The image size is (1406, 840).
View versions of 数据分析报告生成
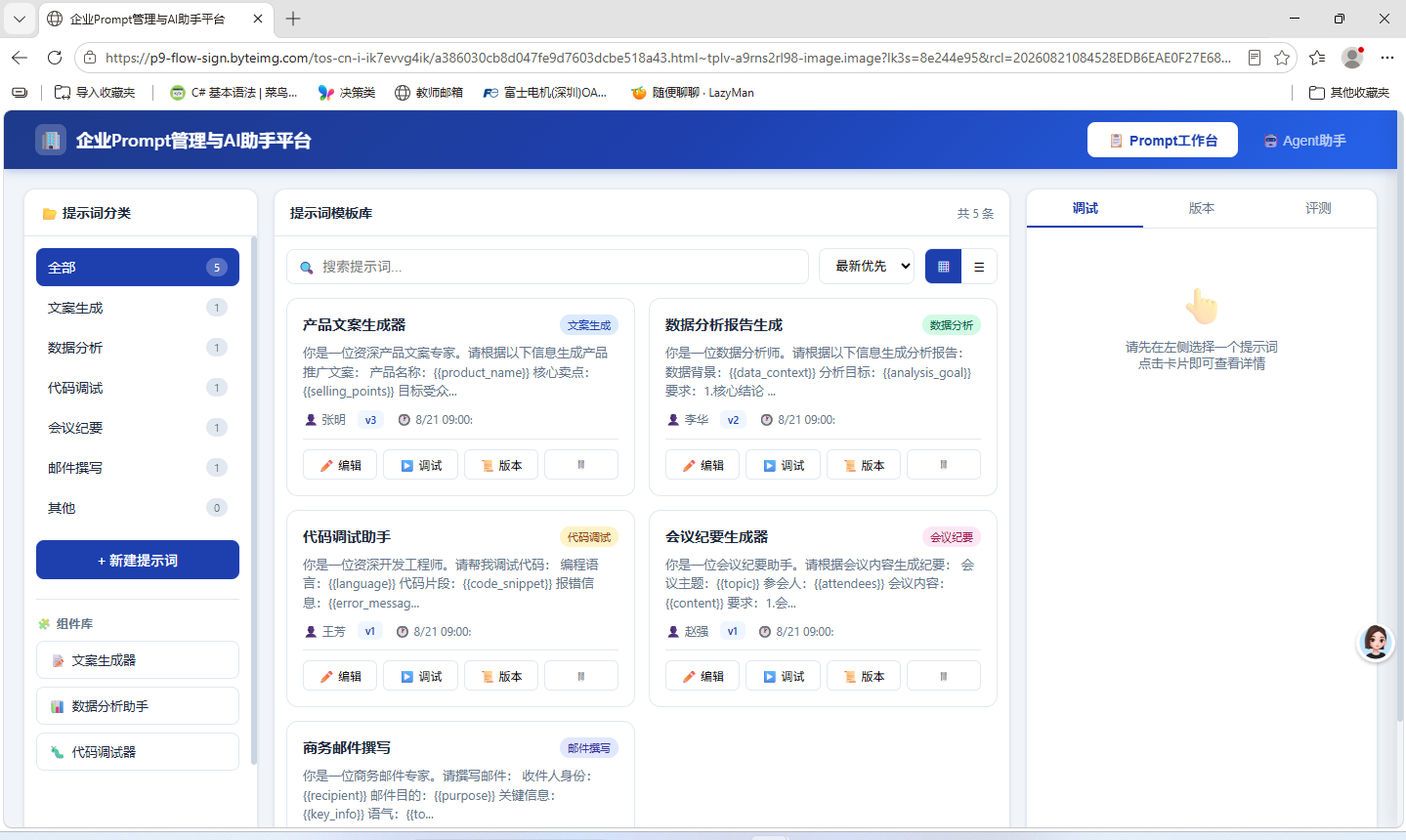[864, 465]
